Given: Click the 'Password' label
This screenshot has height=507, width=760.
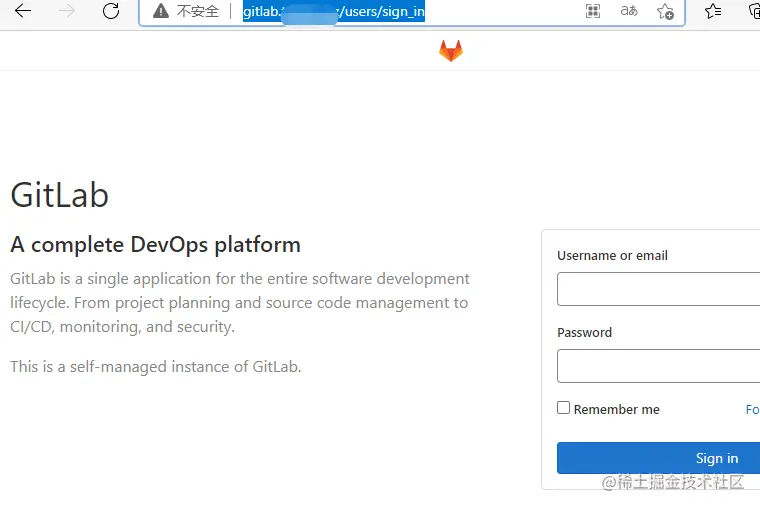Looking at the screenshot, I should click(585, 333).
